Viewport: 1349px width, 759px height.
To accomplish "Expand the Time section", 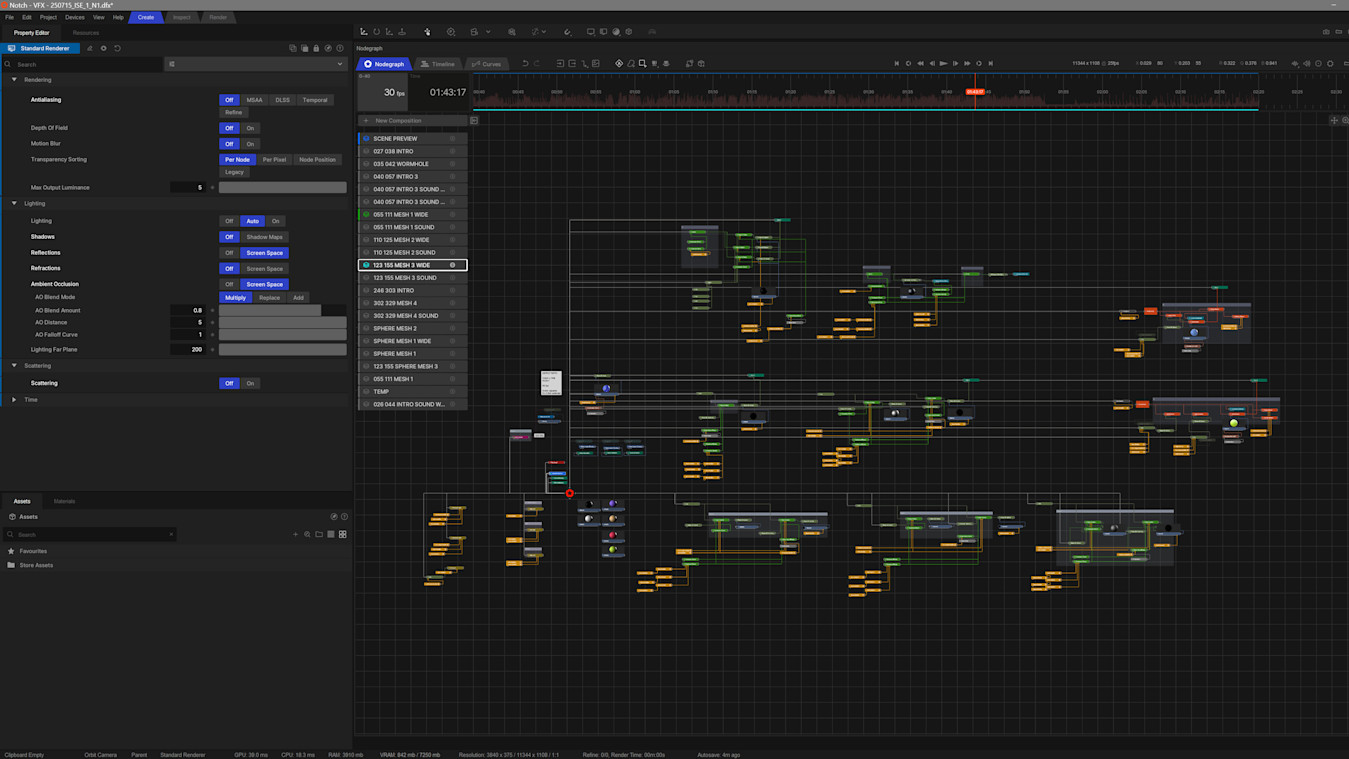I will click(x=14, y=400).
